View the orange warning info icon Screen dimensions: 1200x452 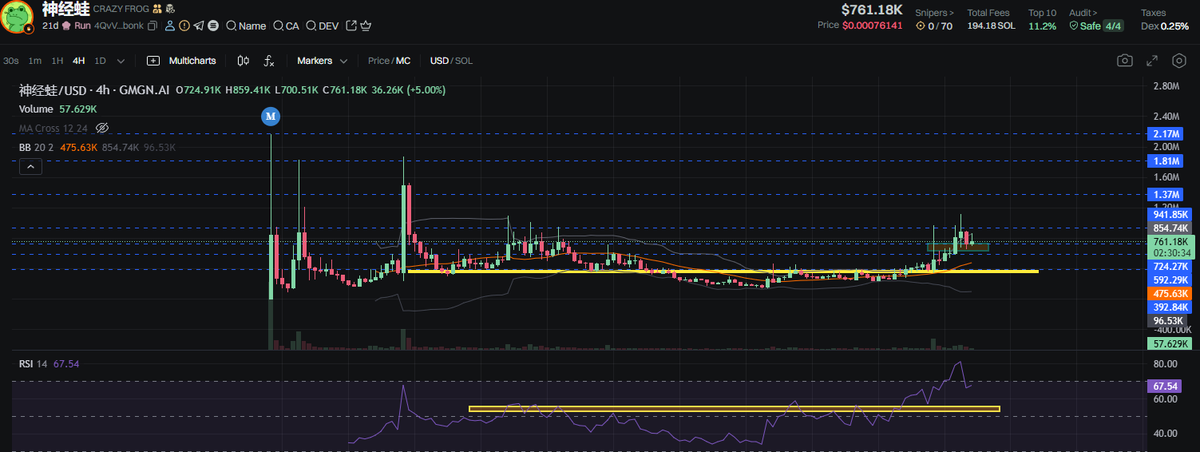tap(184, 26)
